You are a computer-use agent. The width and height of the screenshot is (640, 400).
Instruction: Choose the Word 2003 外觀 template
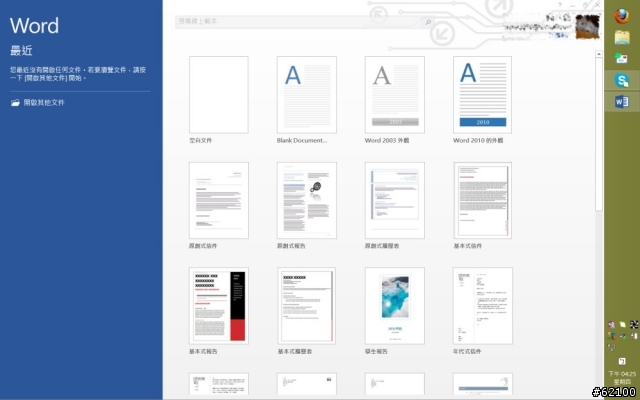395,95
